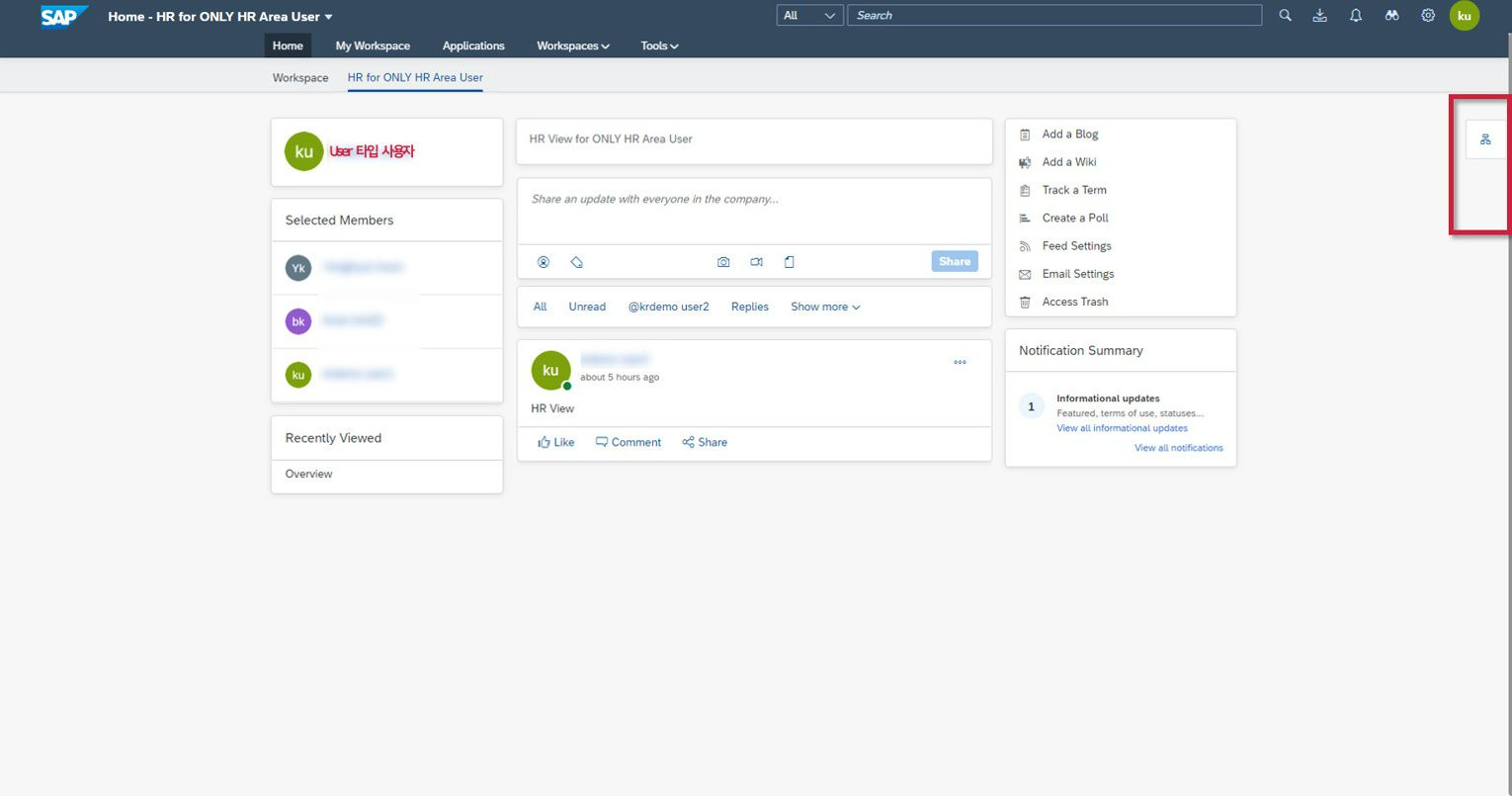The height and width of the screenshot is (796, 1512).
Task: Click the hierarchy icon in right sidebar
Action: pos(1485,139)
